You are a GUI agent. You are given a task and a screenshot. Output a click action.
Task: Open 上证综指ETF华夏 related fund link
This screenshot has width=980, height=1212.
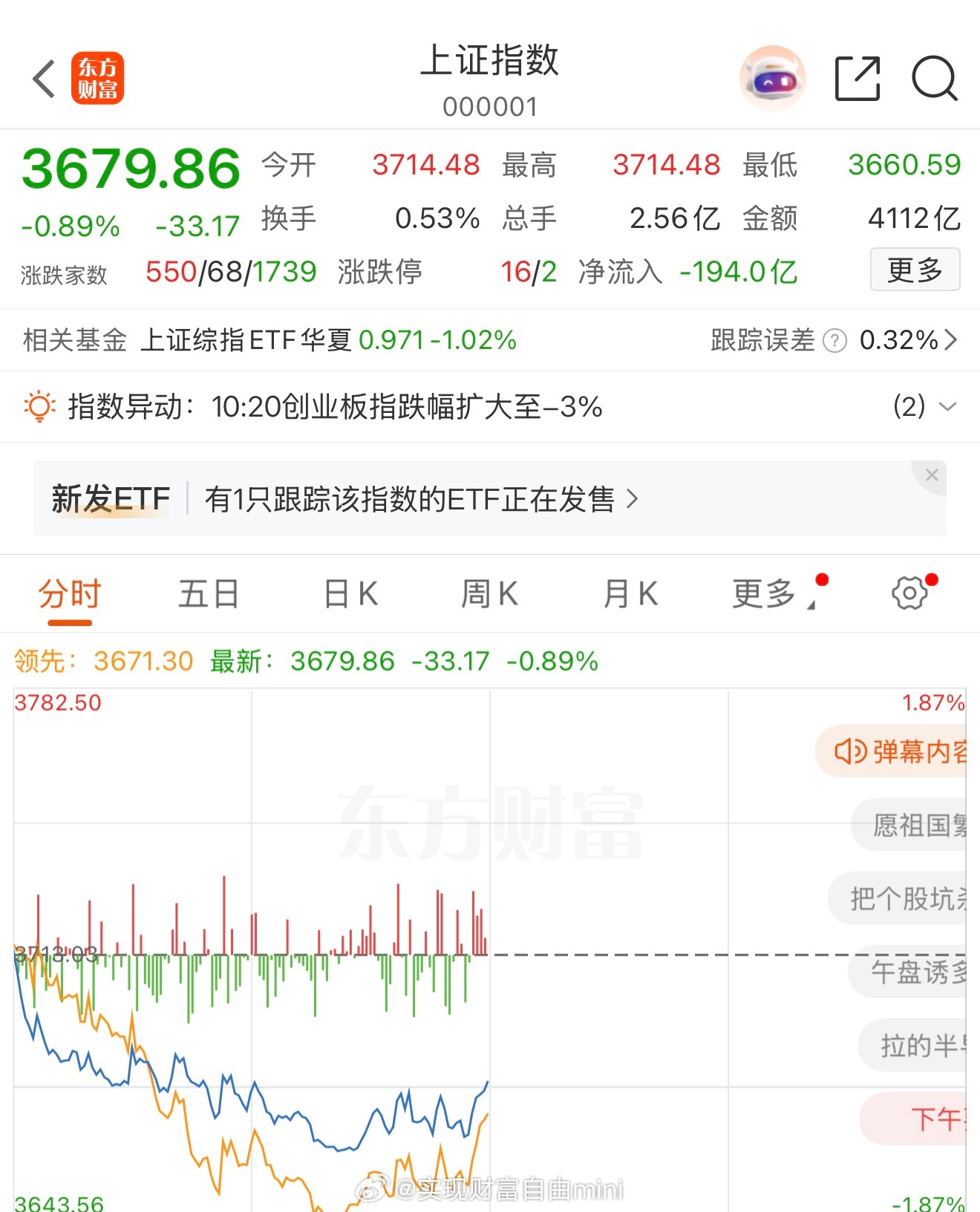(x=328, y=341)
